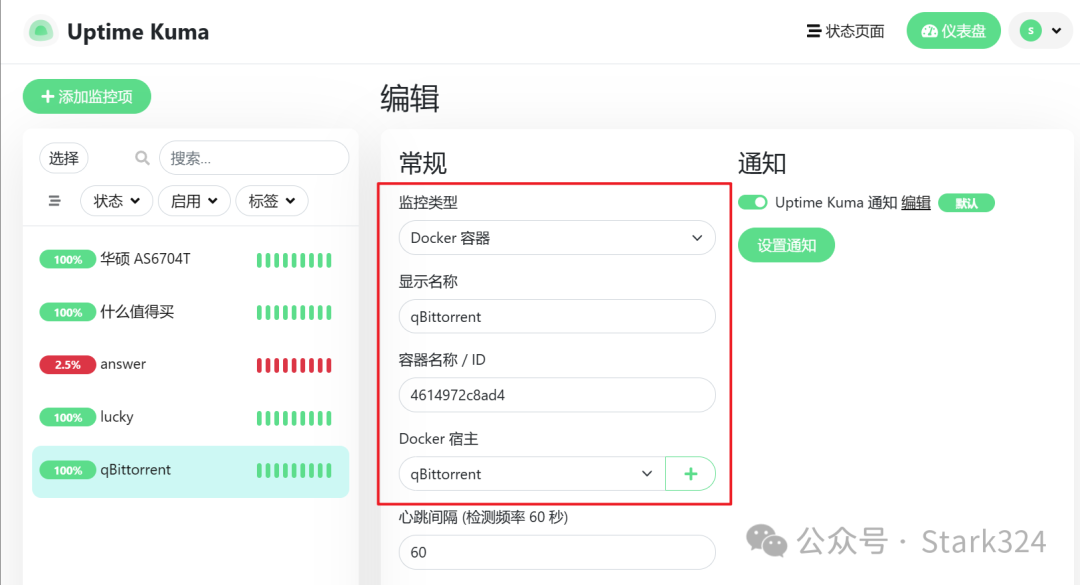Image resolution: width=1080 pixels, height=585 pixels.
Task: Click the 设置通知 button
Action: (x=787, y=245)
